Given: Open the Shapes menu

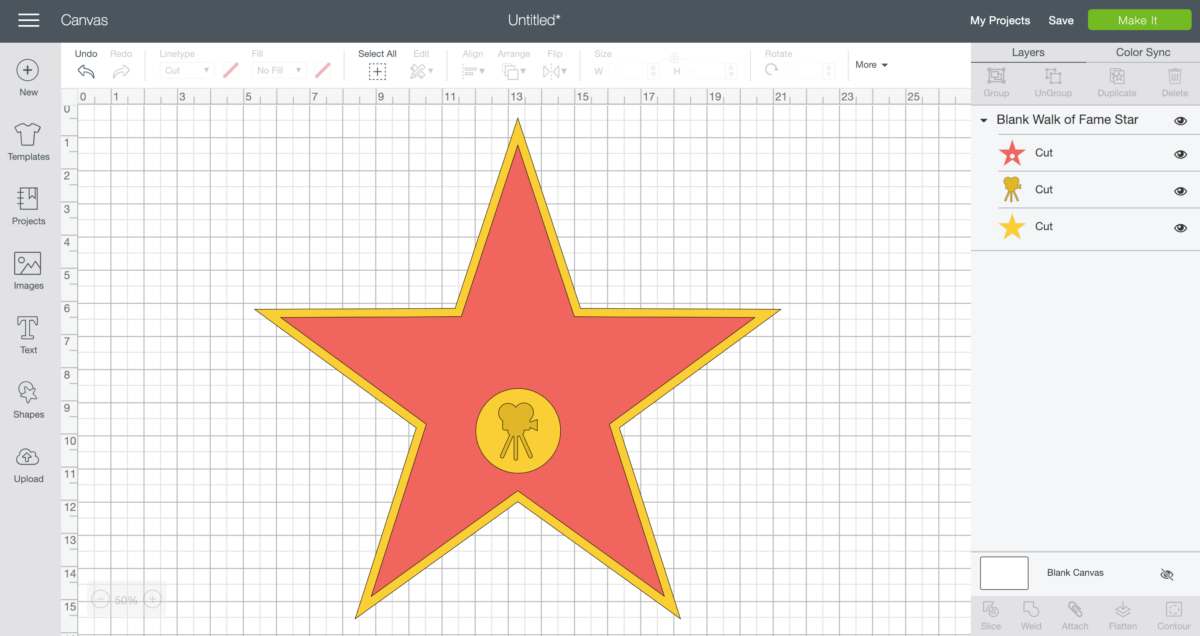Looking at the screenshot, I should (28, 399).
